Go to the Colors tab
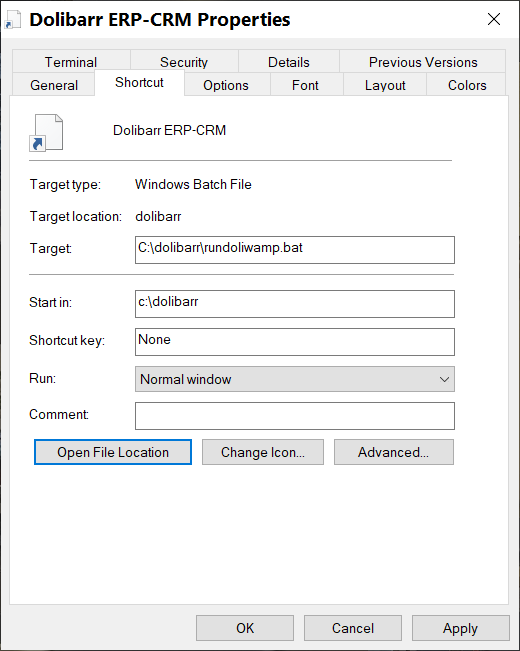 (467, 85)
